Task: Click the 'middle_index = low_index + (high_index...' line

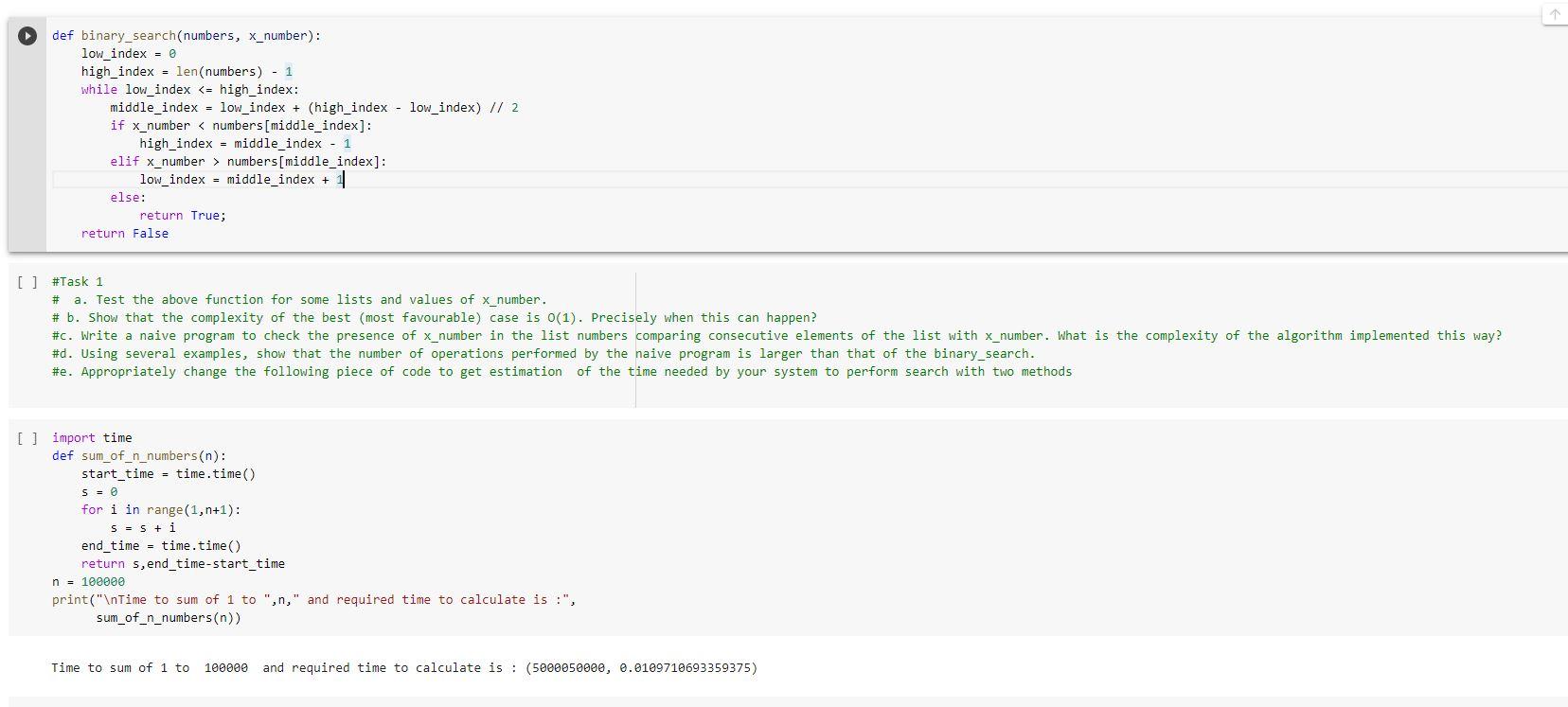Action: click(x=314, y=108)
